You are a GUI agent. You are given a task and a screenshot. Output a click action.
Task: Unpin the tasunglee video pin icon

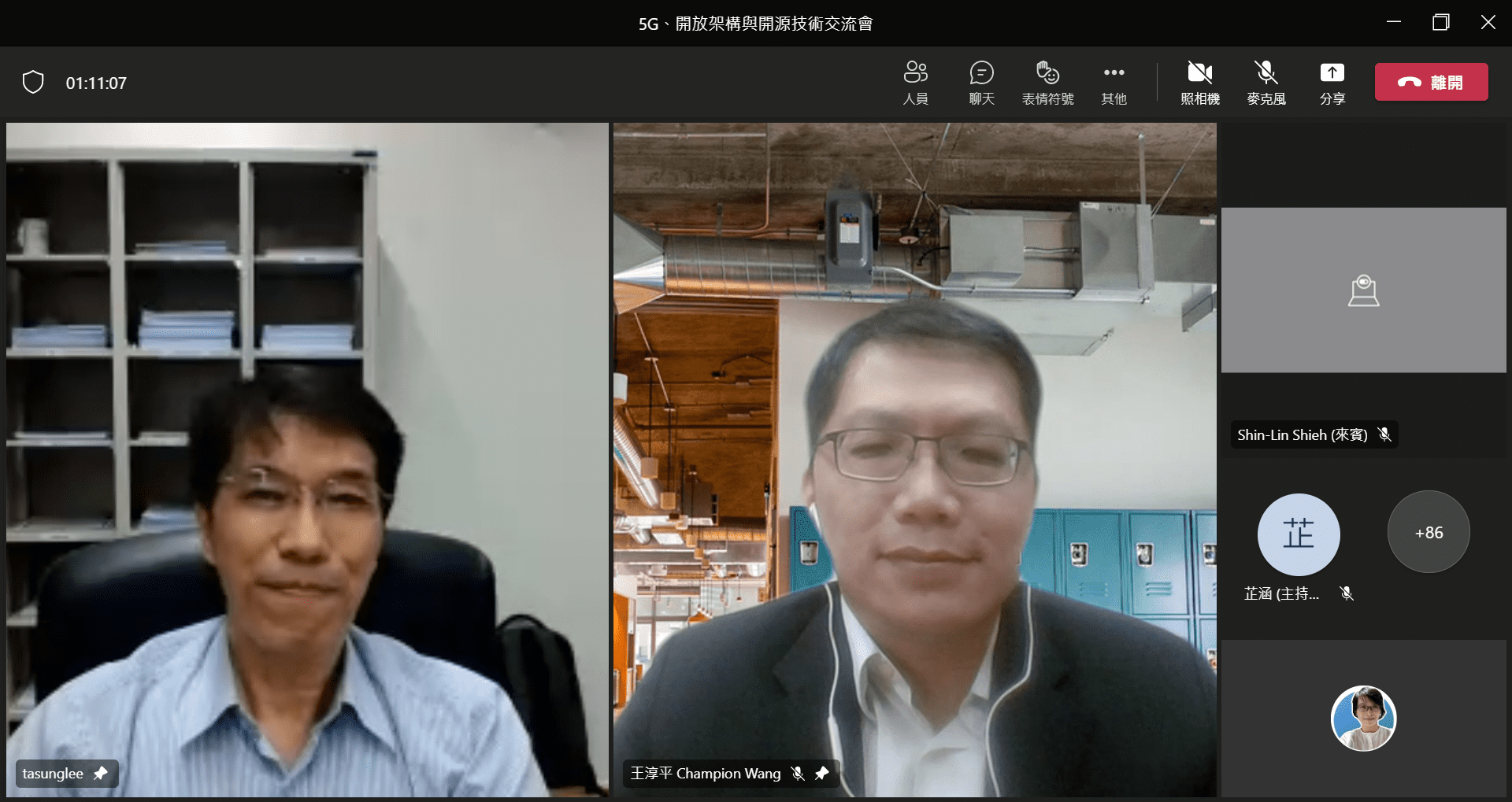click(x=101, y=774)
